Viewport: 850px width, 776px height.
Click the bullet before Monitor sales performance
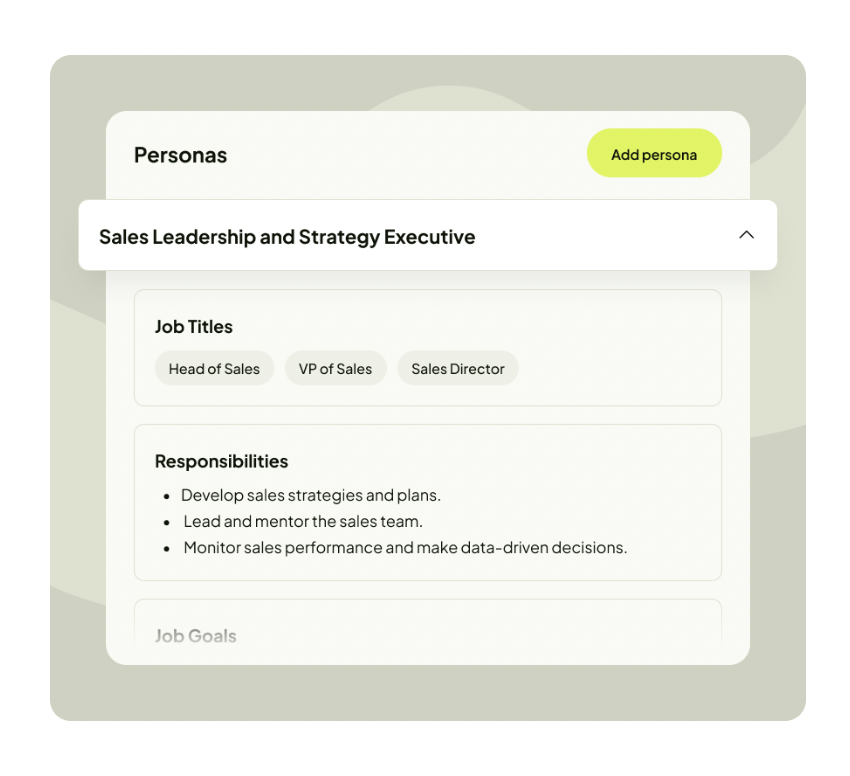coord(166,548)
